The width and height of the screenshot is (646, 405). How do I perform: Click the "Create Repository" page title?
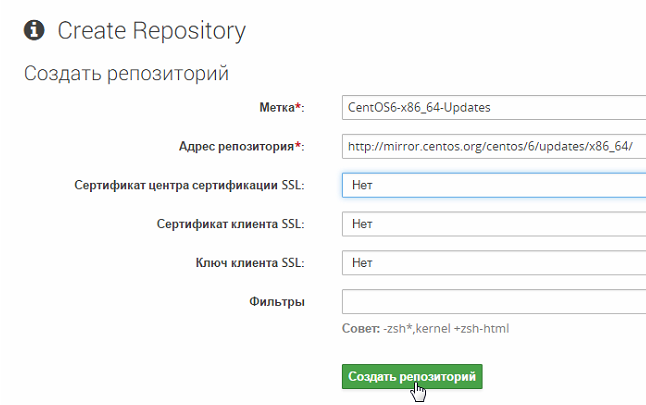(x=151, y=31)
